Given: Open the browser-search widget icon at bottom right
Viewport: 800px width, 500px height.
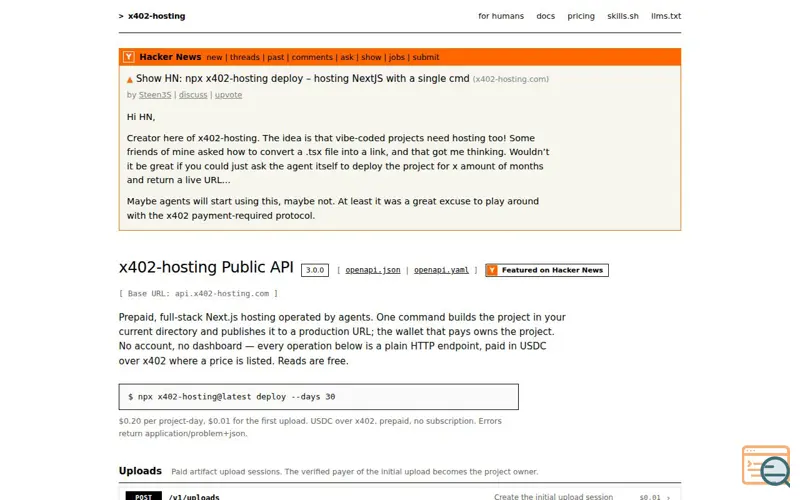Looking at the screenshot, I should point(766,466).
